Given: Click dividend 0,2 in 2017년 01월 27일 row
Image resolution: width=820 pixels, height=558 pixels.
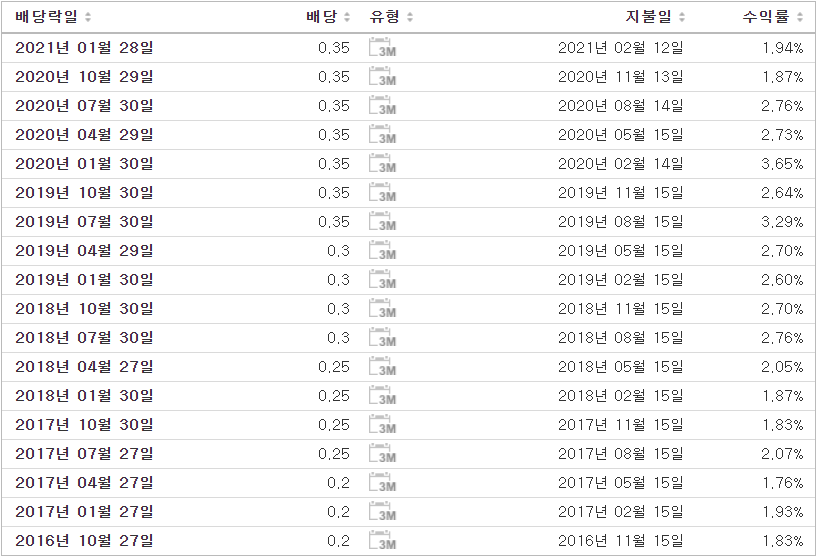Looking at the screenshot, I should (338, 512).
